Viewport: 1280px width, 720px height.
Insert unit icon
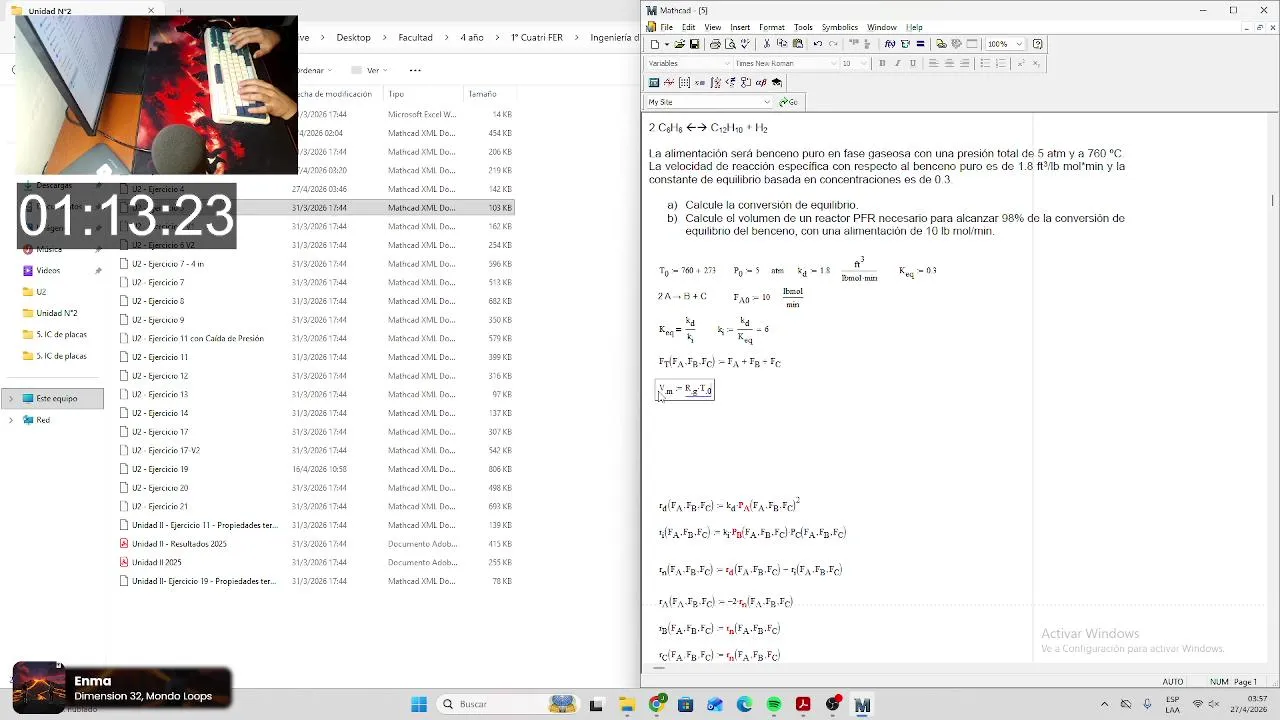905,44
